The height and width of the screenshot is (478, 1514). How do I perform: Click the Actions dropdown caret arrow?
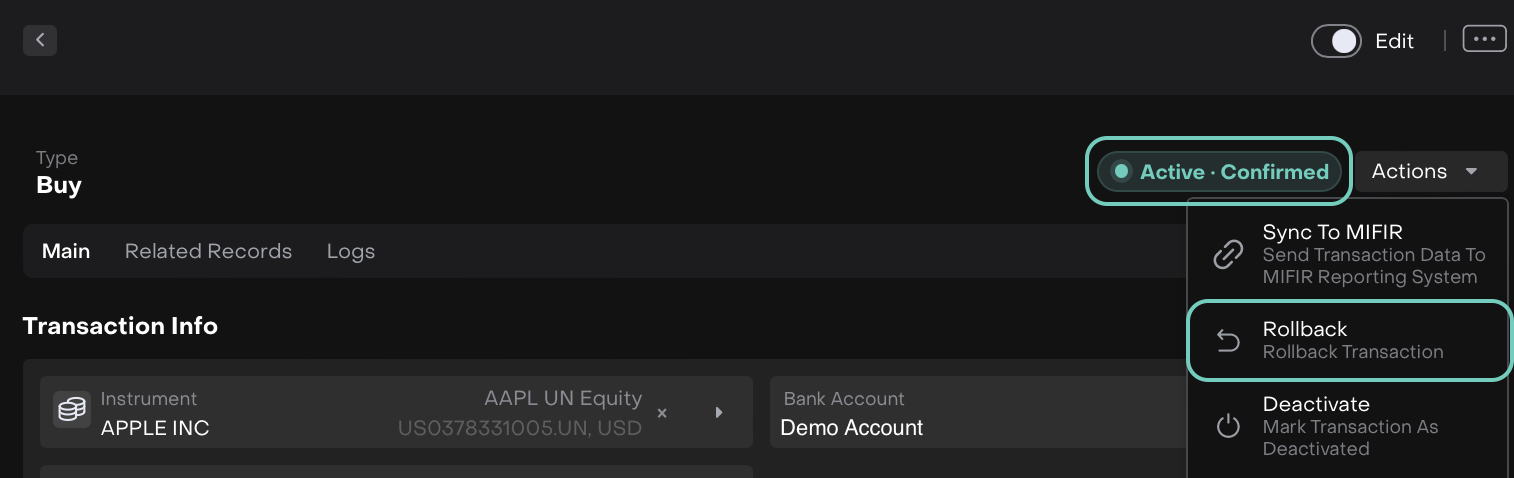[1471, 172]
